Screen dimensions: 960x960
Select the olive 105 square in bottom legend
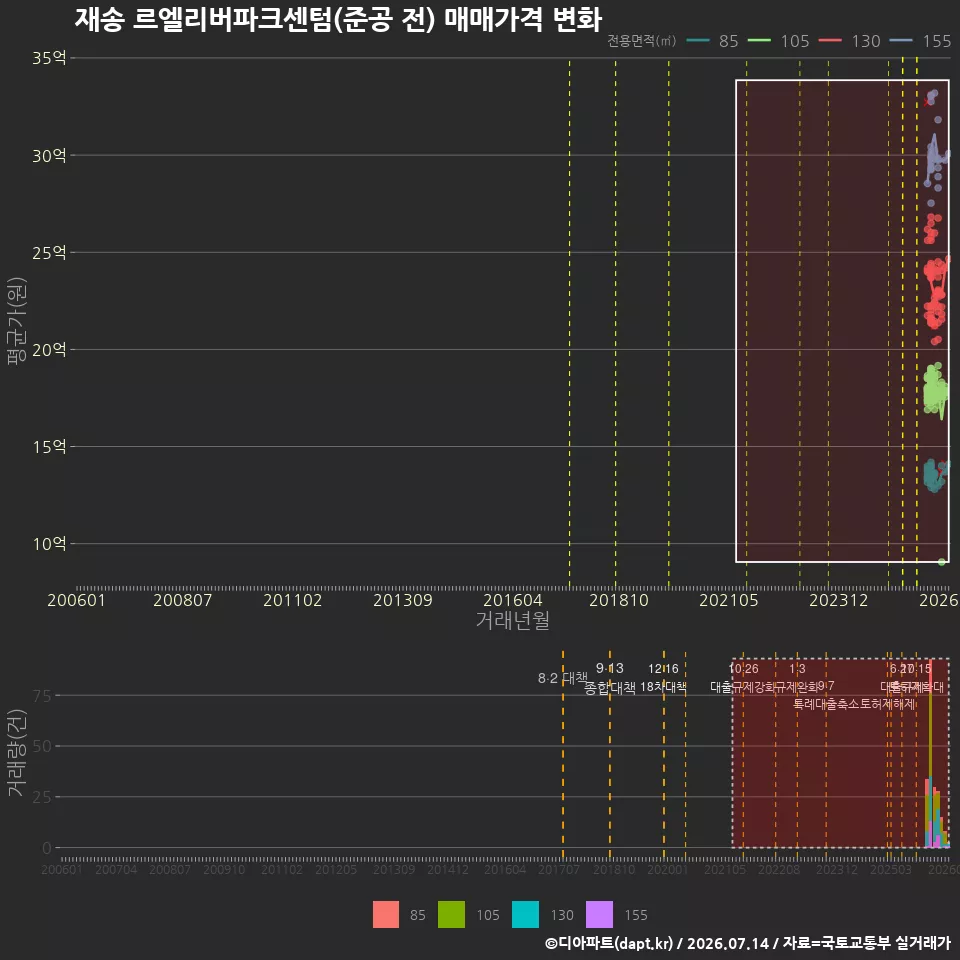click(451, 914)
